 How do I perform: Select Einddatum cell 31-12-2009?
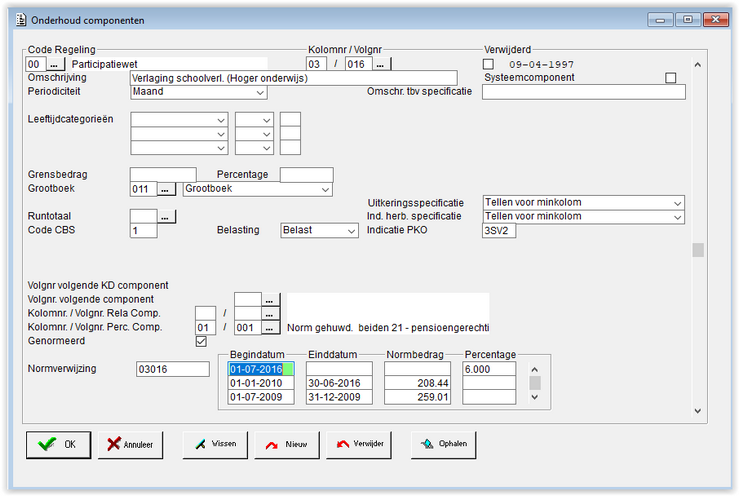click(339, 397)
